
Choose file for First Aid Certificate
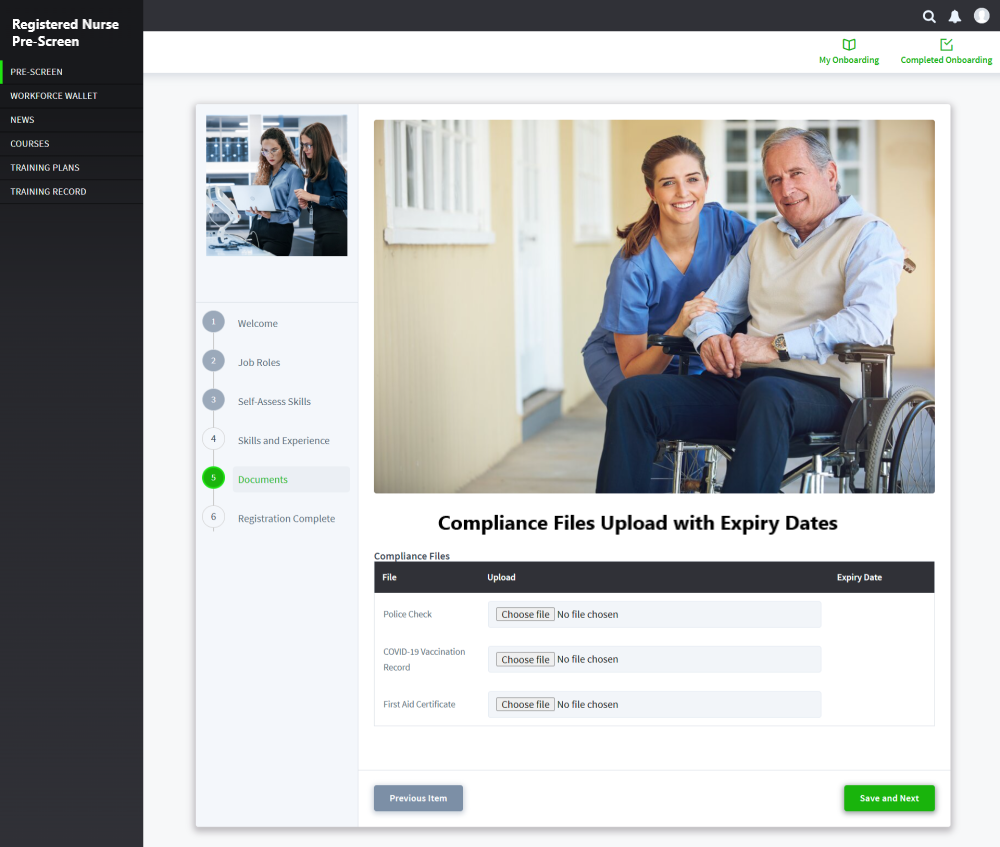click(525, 704)
